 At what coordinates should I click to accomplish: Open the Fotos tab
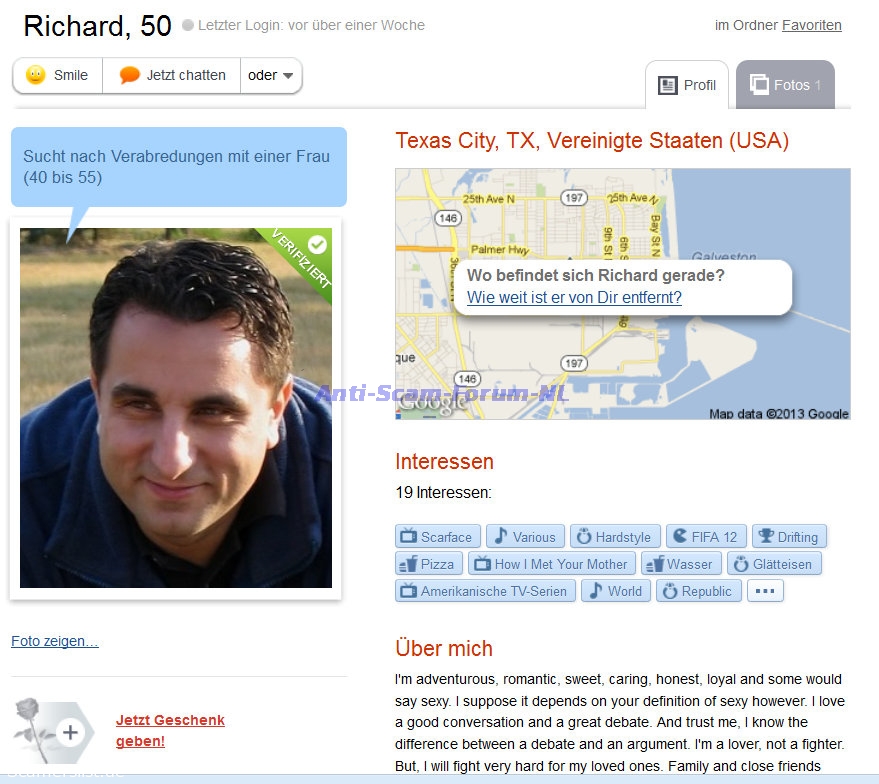click(x=785, y=85)
